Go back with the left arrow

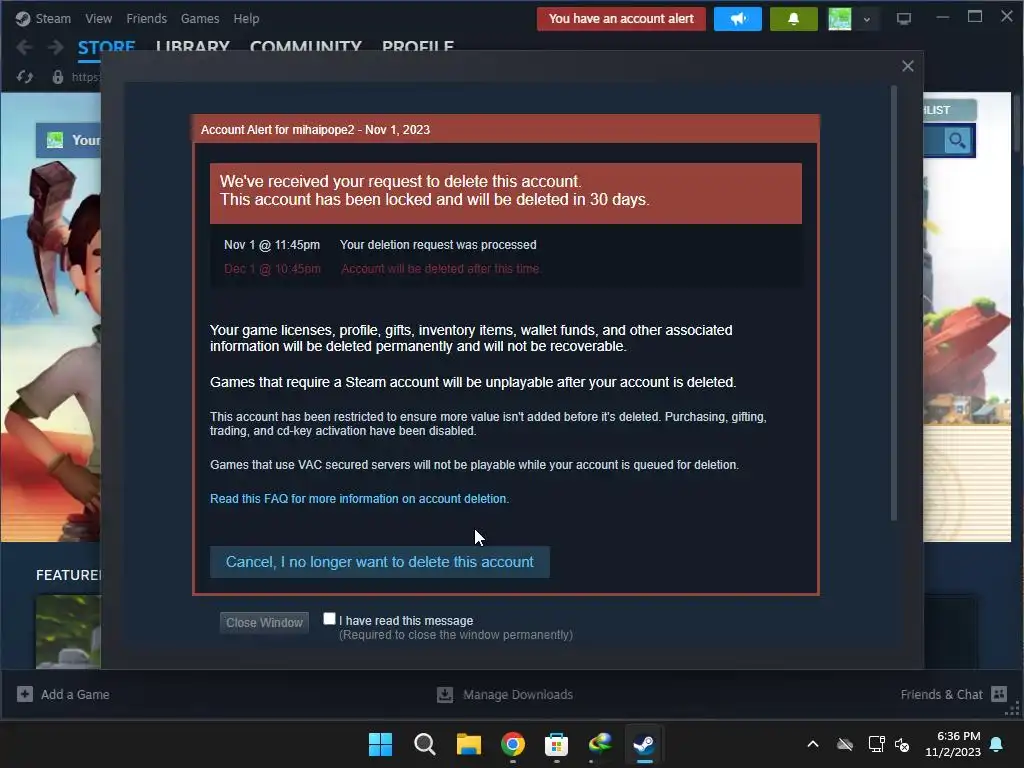[24, 47]
